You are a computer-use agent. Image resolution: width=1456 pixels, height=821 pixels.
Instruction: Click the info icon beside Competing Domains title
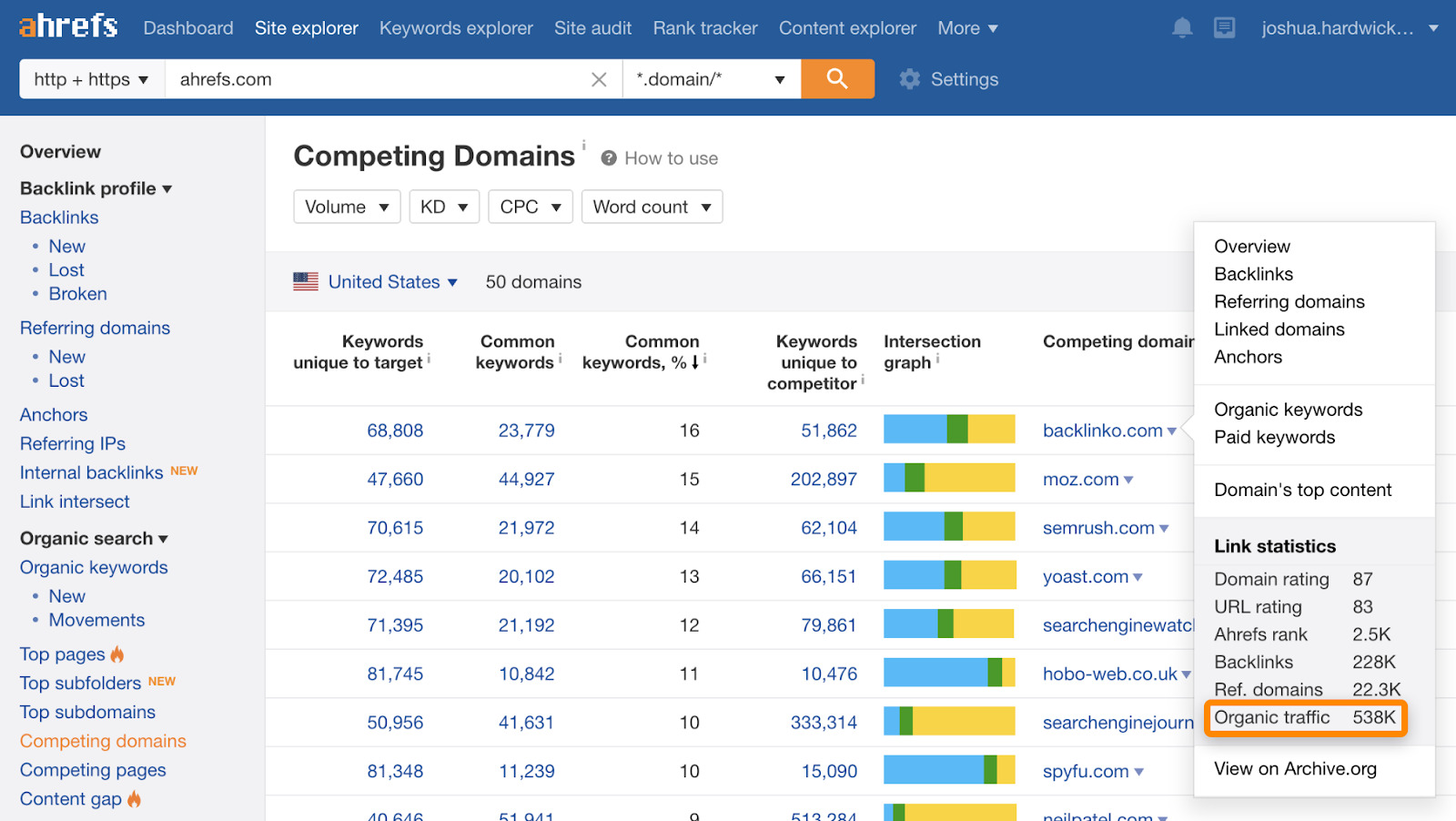pos(583,146)
